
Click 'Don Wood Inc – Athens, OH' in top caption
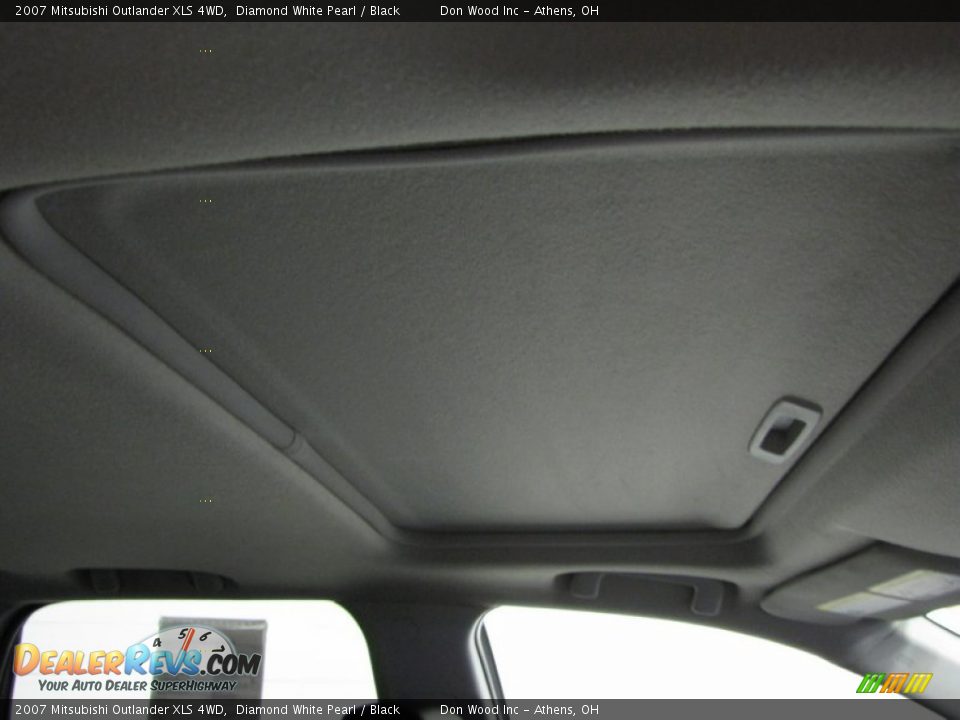(519, 10)
